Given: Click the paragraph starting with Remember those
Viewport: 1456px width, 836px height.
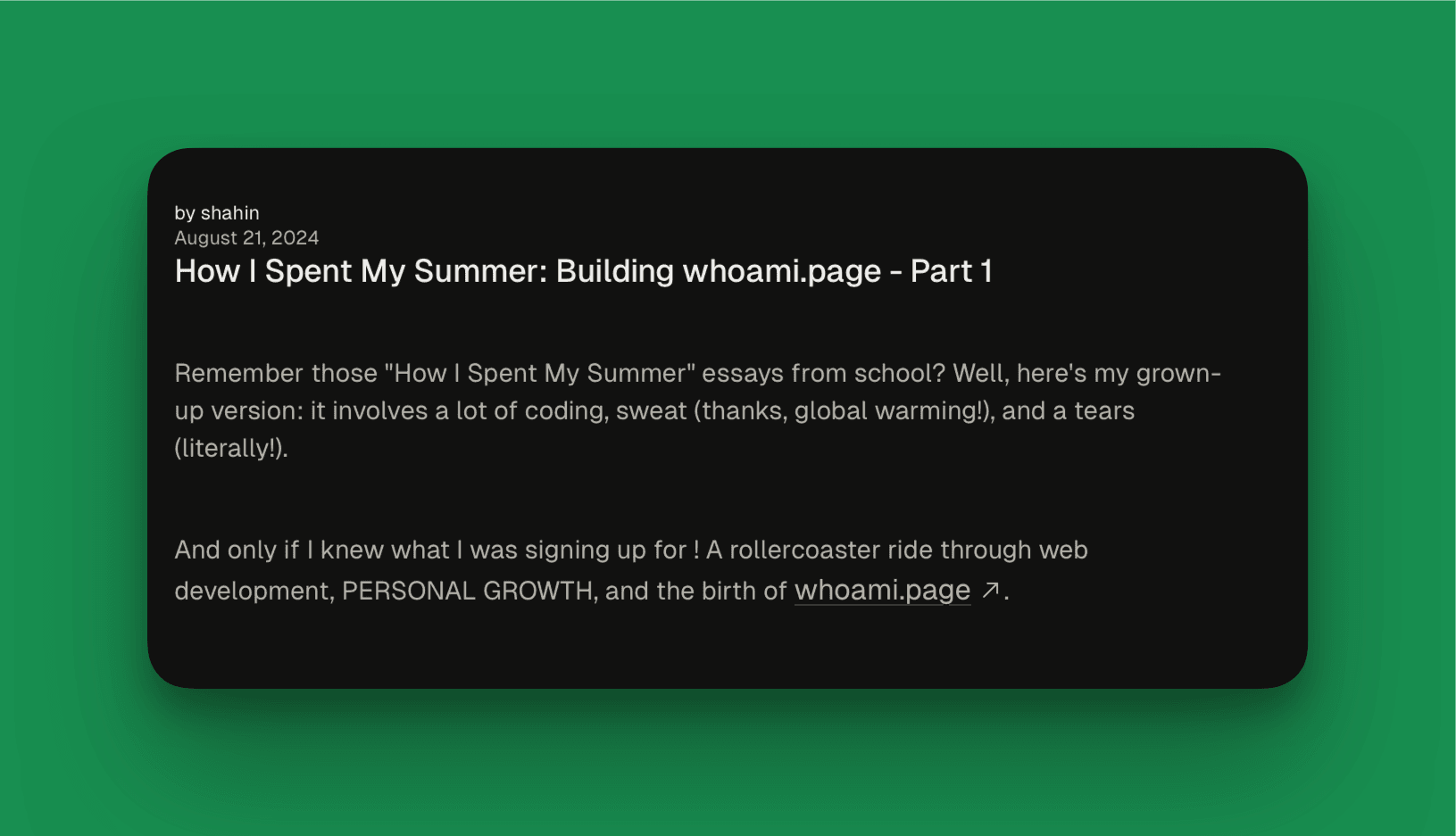Looking at the screenshot, I should coord(698,410).
